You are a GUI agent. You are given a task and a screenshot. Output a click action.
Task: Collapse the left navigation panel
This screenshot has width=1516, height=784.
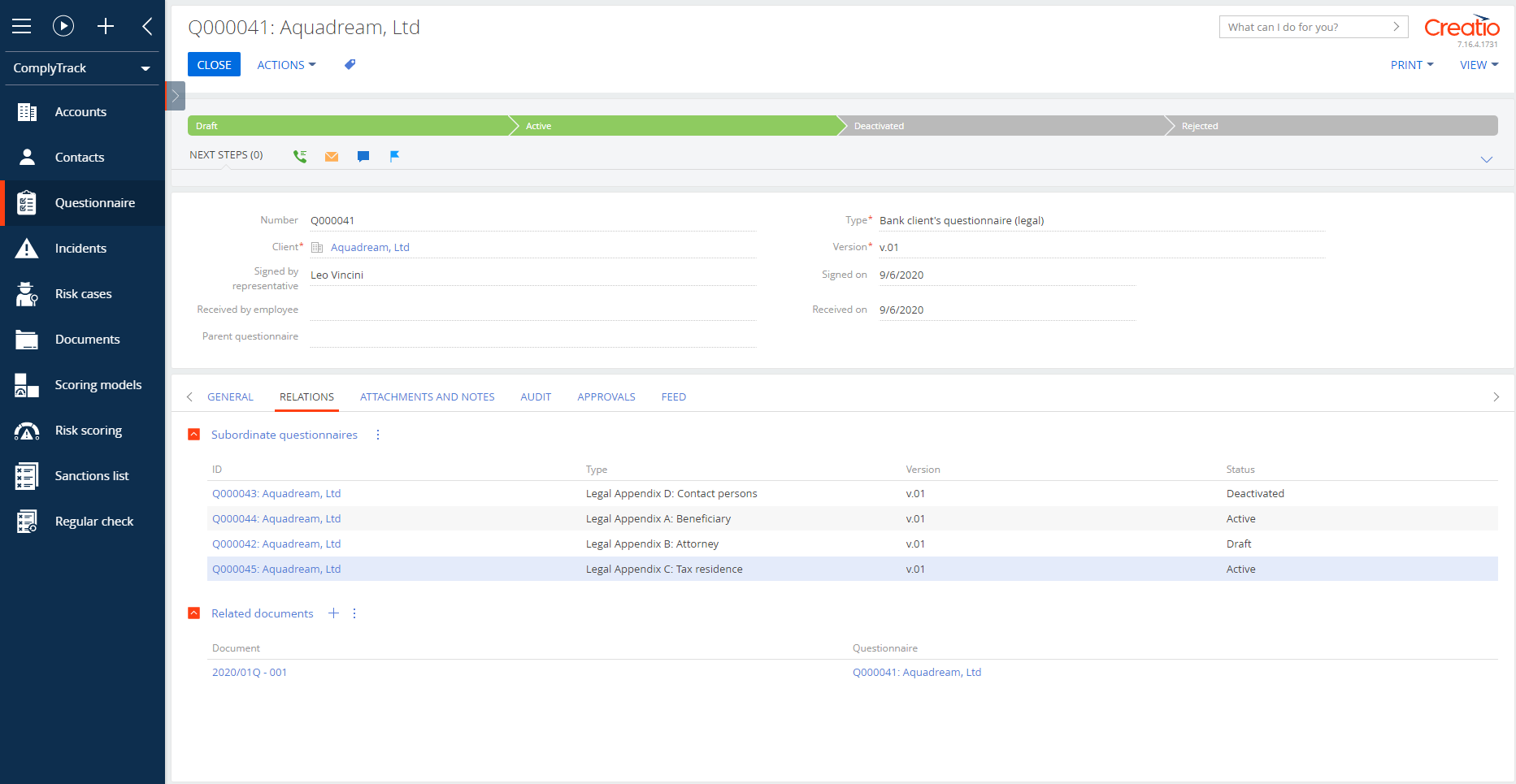tap(146, 26)
